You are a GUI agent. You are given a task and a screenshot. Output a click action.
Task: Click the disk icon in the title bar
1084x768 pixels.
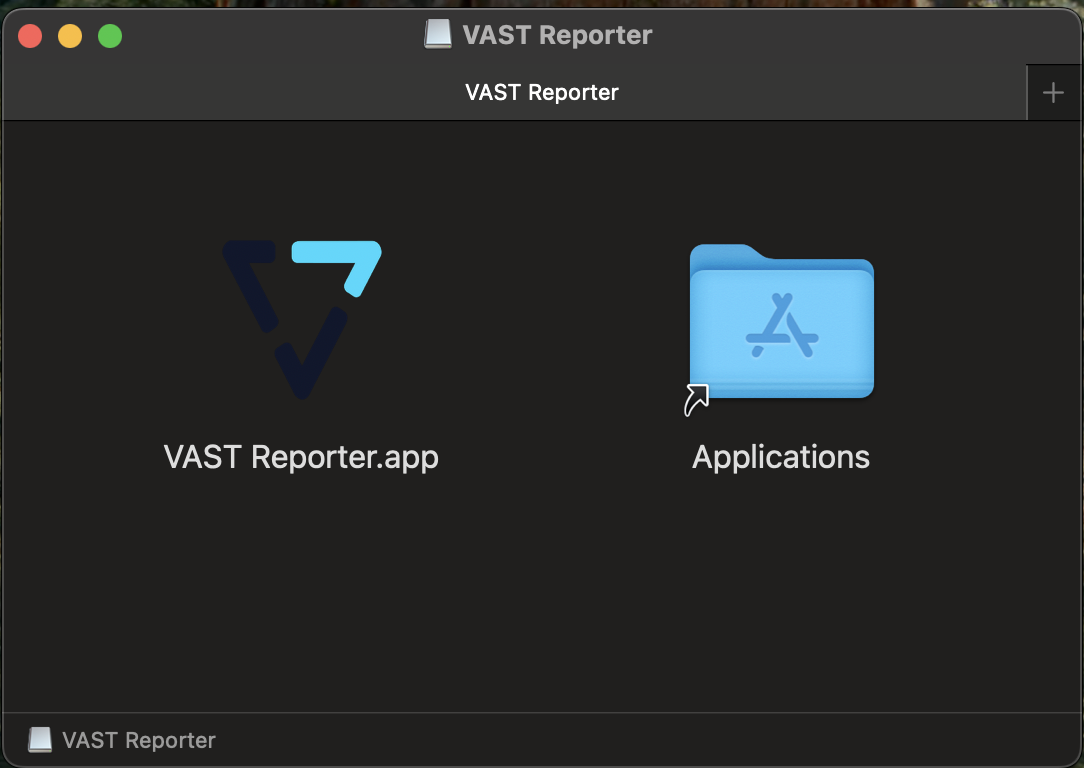[x=437, y=34]
